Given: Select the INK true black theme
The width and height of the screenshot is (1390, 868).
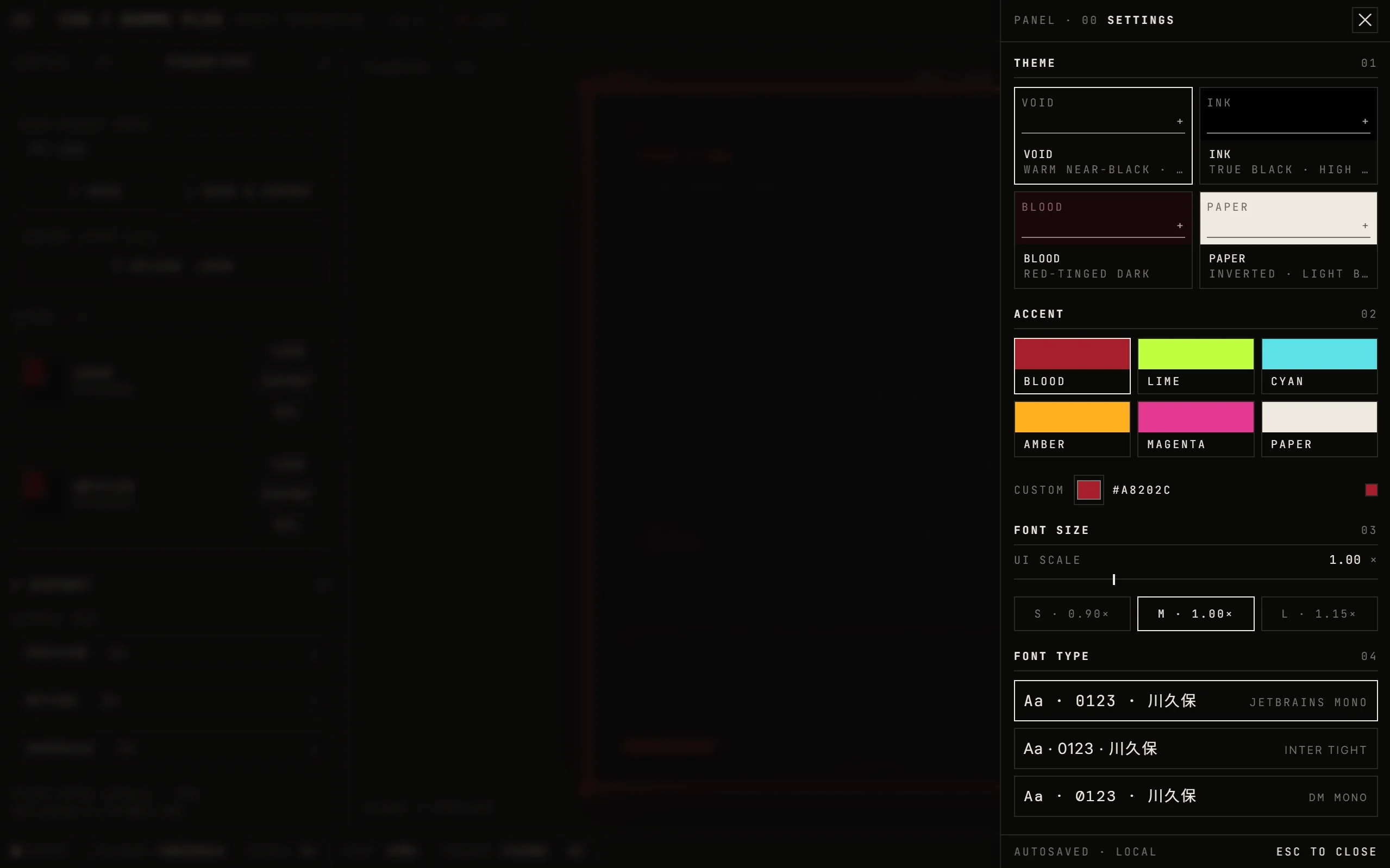Looking at the screenshot, I should pos(1288,135).
